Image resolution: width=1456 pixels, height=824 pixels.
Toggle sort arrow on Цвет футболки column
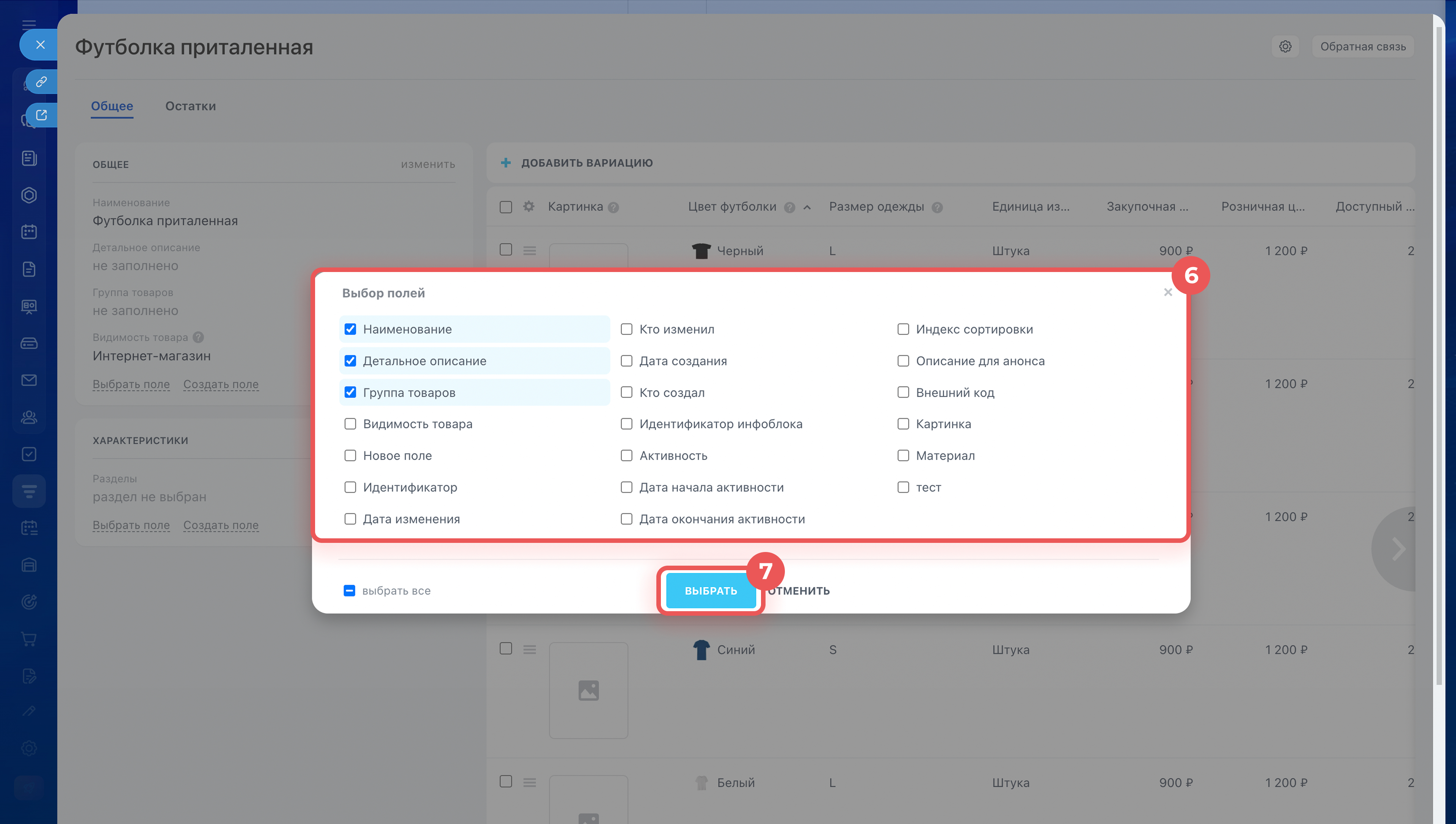807,208
